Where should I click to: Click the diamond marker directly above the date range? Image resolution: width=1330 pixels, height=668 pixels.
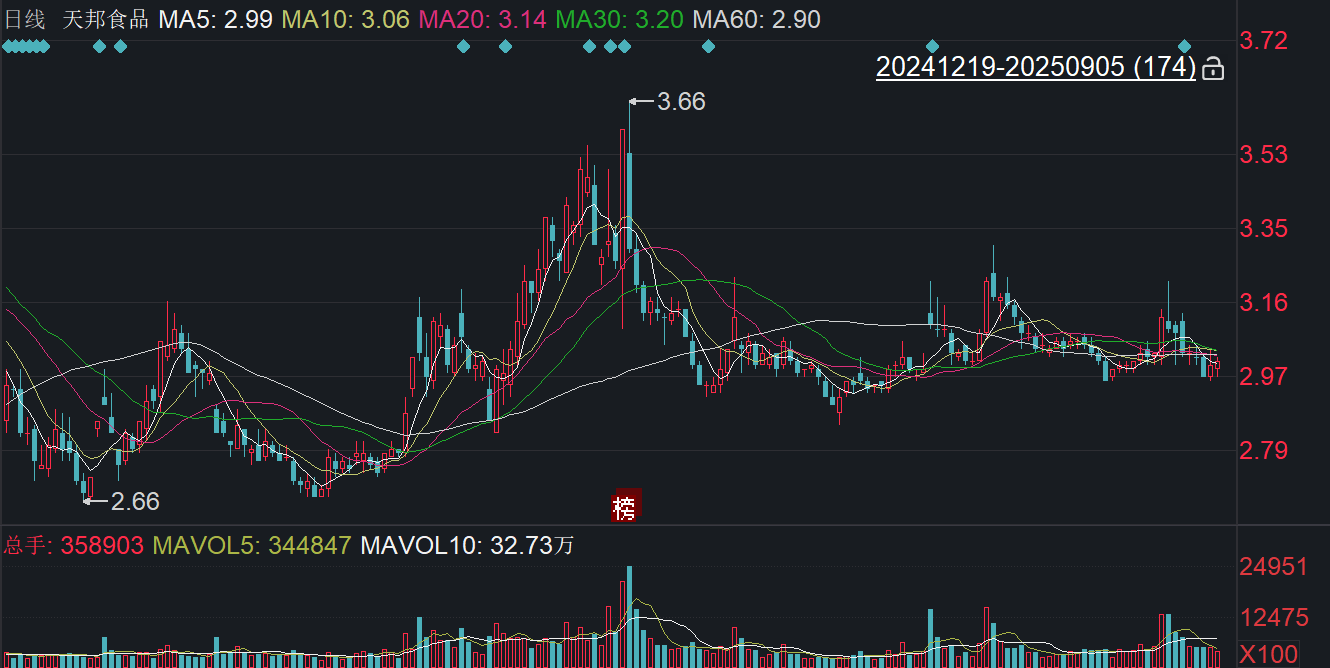tap(932, 46)
